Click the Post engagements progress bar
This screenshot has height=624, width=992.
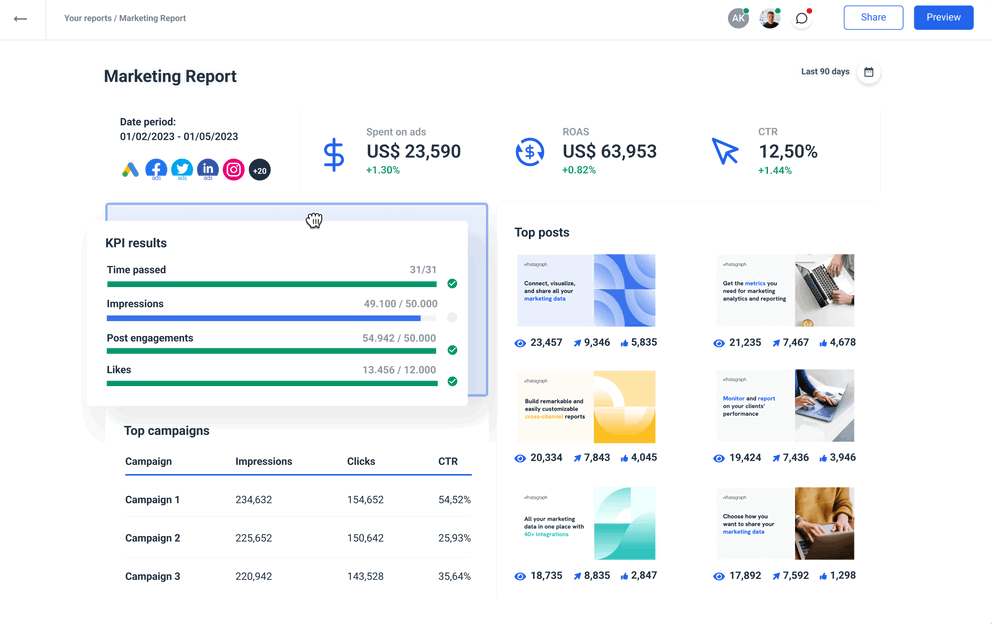point(271,351)
